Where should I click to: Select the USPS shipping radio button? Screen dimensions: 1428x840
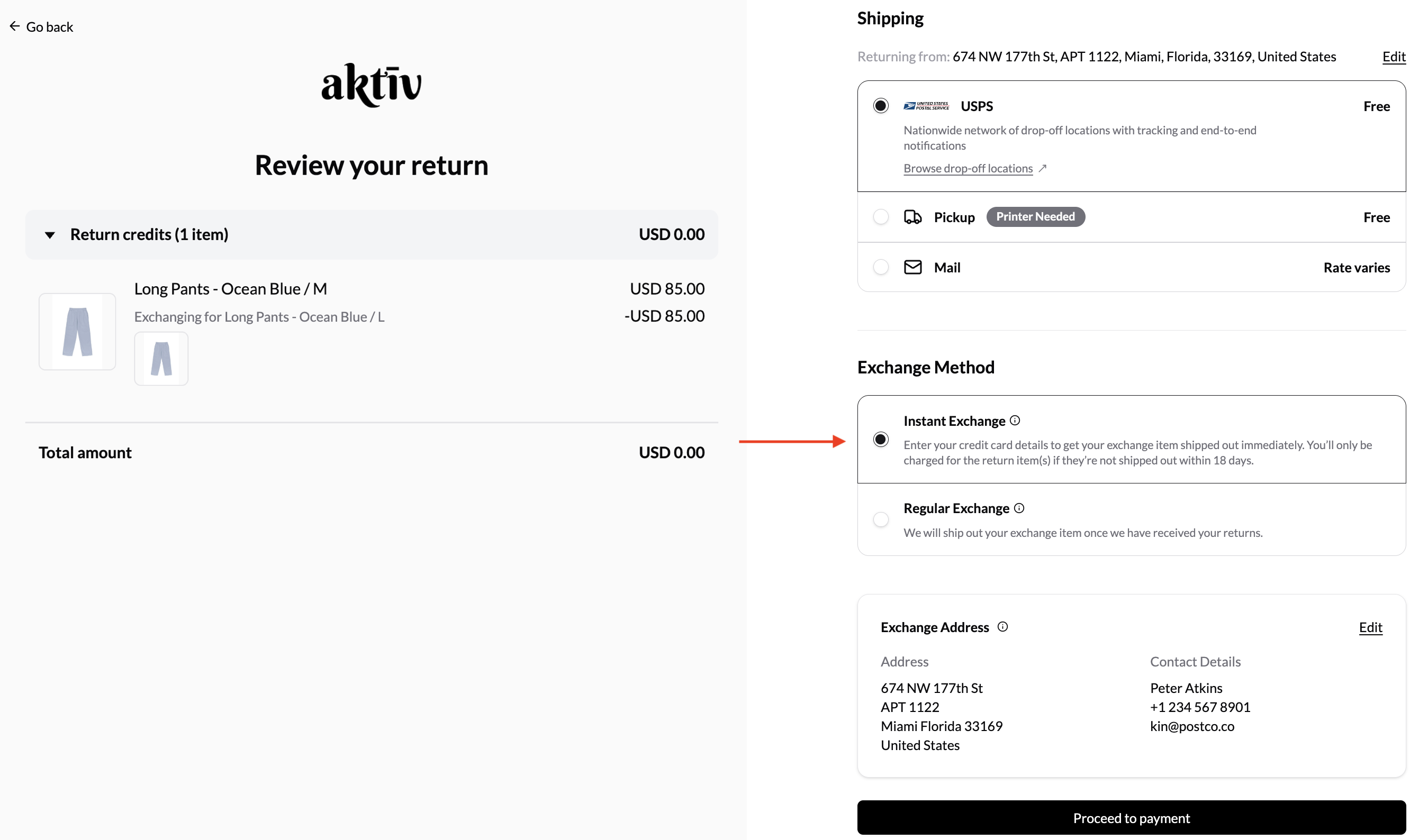(881, 106)
